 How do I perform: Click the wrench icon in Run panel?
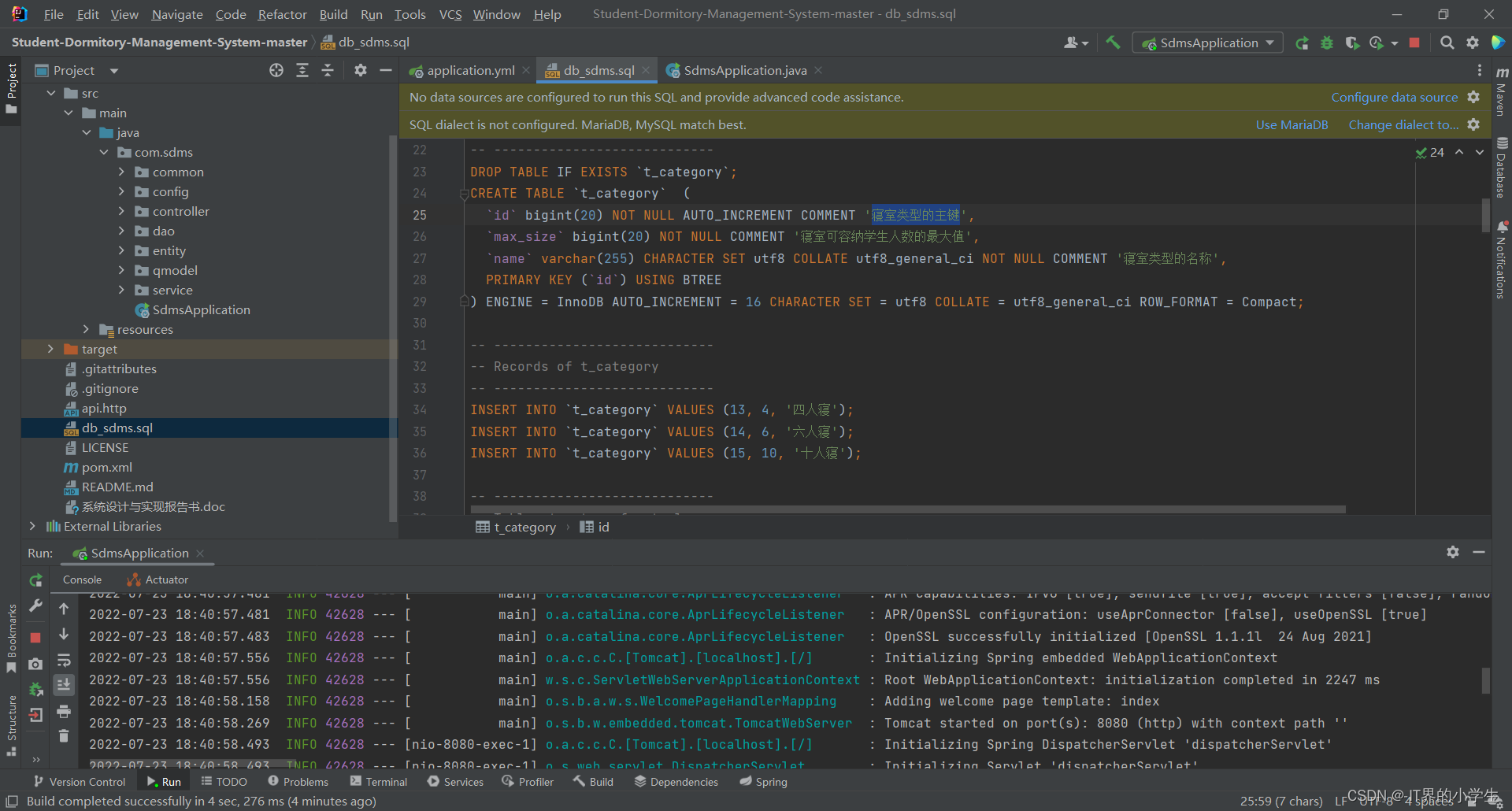(x=35, y=605)
